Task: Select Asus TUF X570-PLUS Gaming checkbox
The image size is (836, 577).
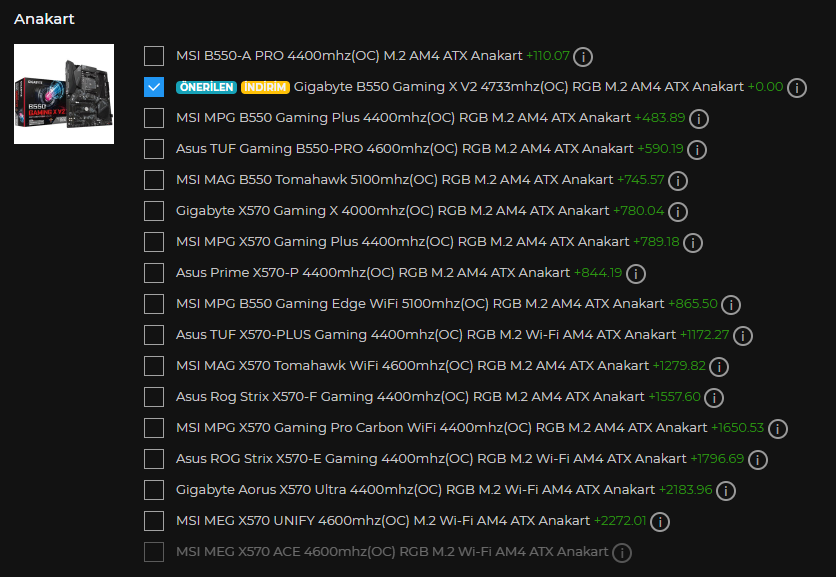Action: point(154,335)
